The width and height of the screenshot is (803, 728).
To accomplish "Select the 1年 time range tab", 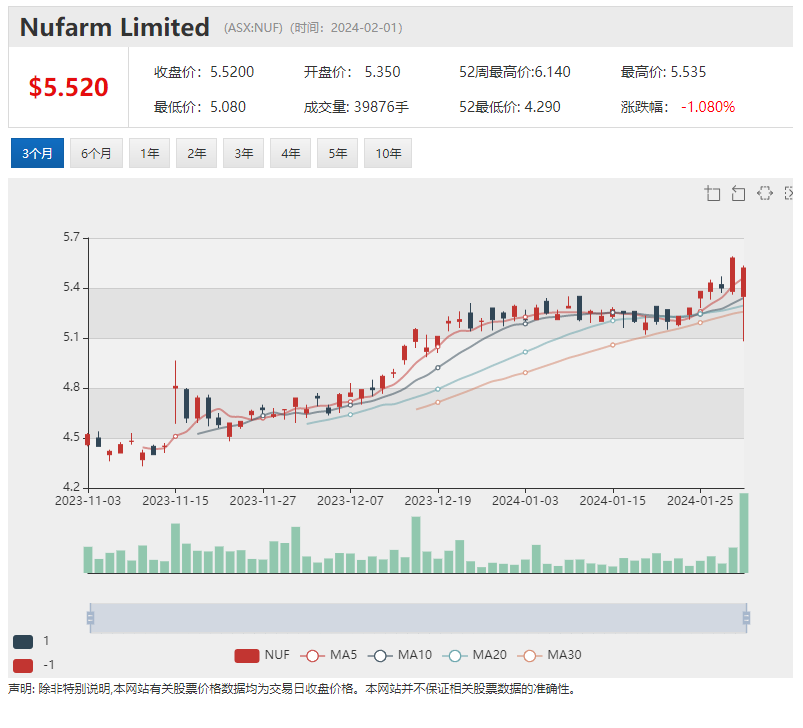I will click(150, 153).
